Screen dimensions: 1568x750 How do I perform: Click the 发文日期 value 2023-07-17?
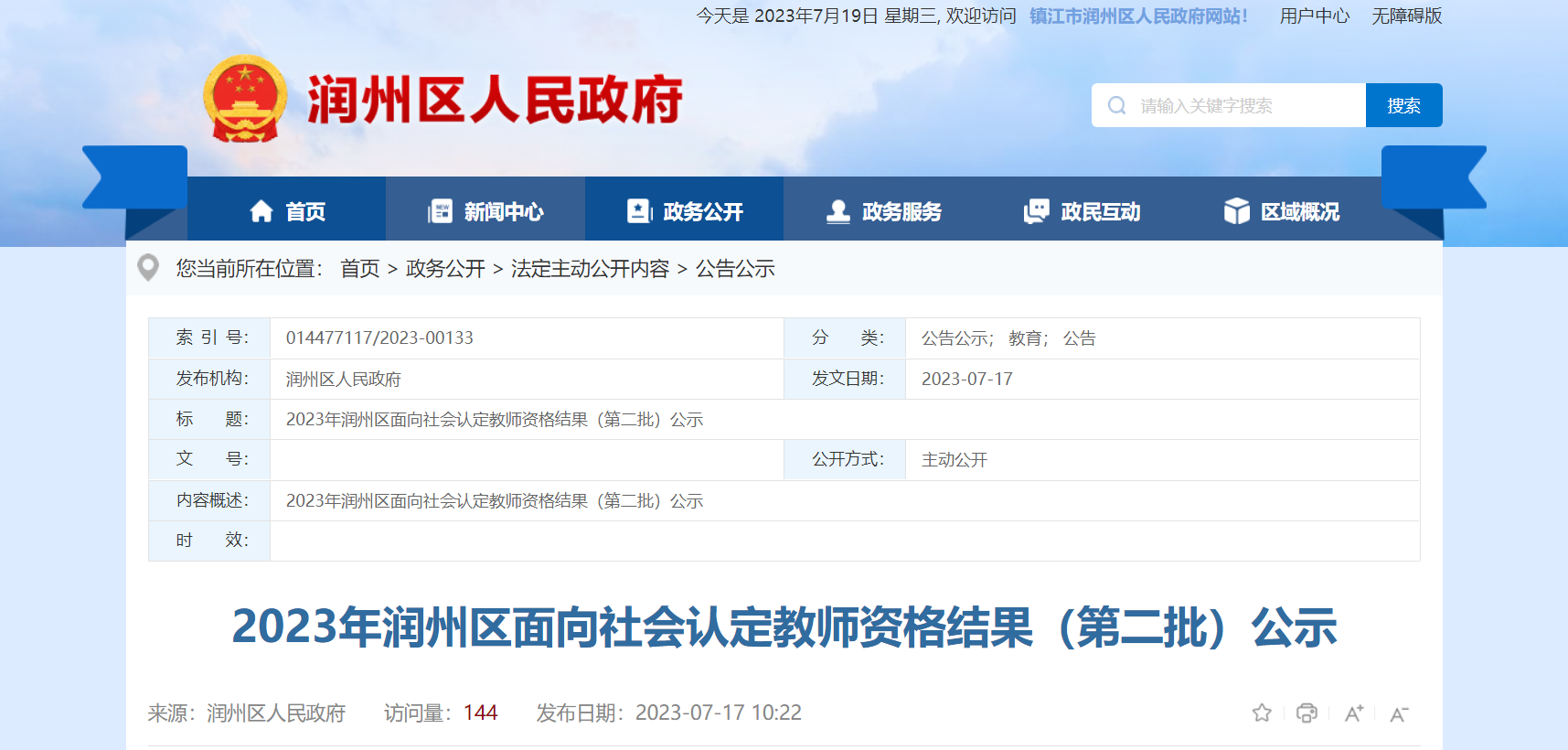pyautogui.click(x=967, y=379)
